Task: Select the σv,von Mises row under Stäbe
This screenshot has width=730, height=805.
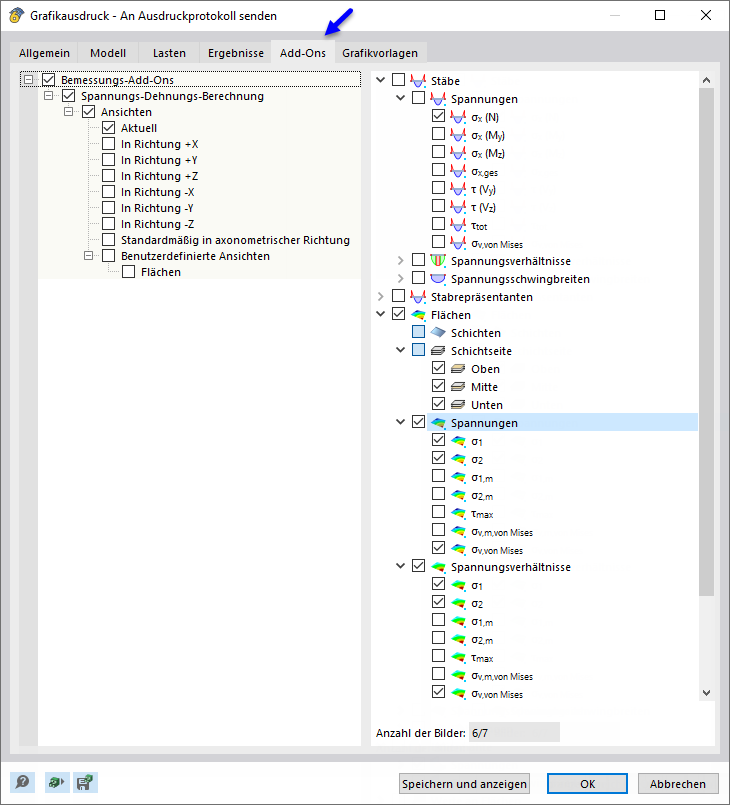Action: point(497,244)
